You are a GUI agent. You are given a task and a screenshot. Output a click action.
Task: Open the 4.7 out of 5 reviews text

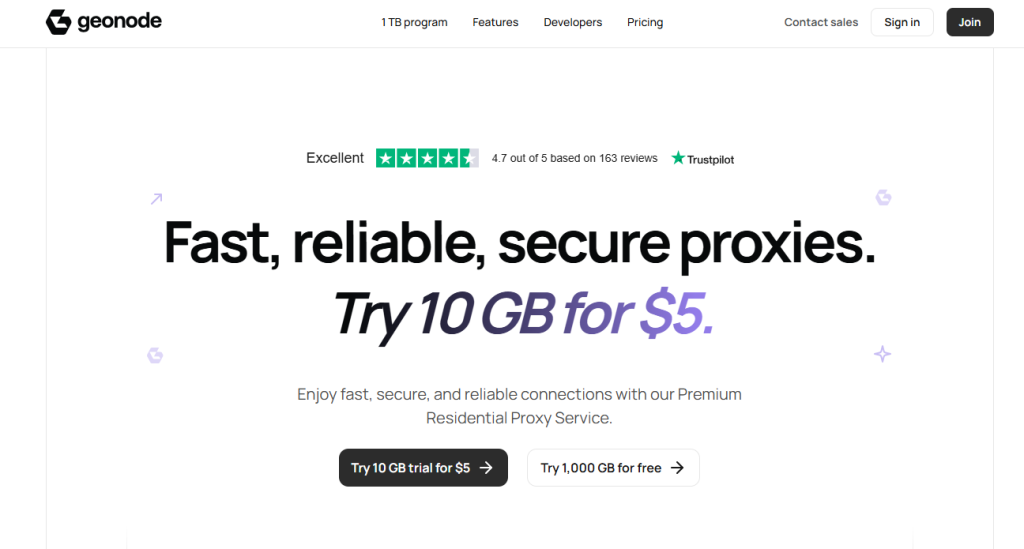[x=575, y=158]
